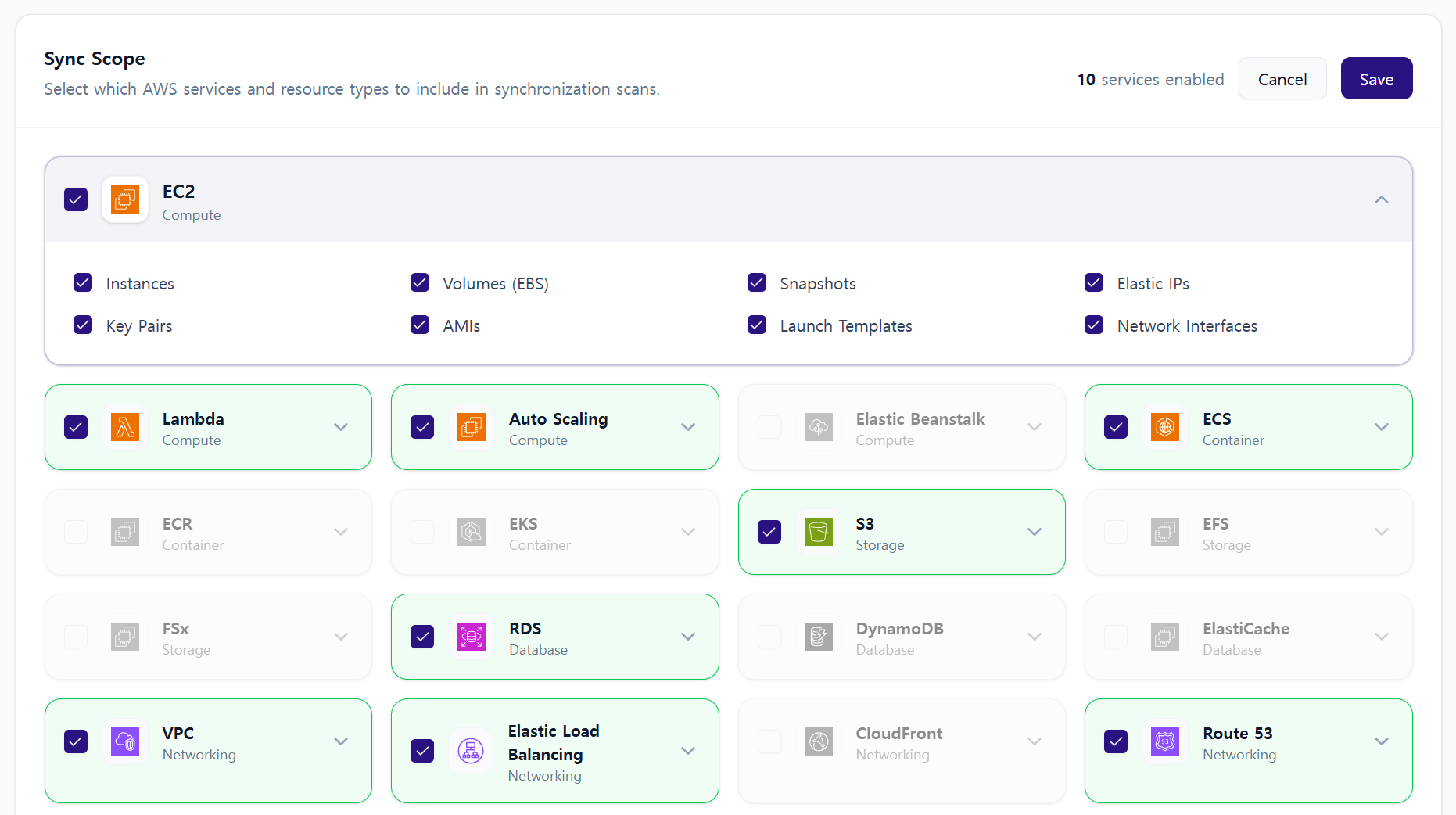The image size is (1456, 815).
Task: Disable the RDS service checkbox
Action: (x=422, y=637)
